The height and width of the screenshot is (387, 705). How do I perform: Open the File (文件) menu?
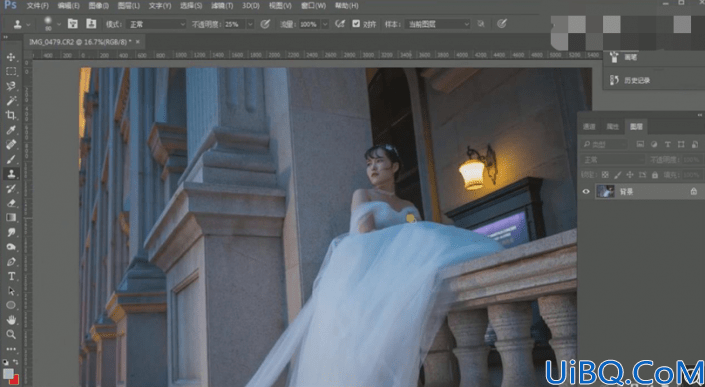pyautogui.click(x=37, y=6)
